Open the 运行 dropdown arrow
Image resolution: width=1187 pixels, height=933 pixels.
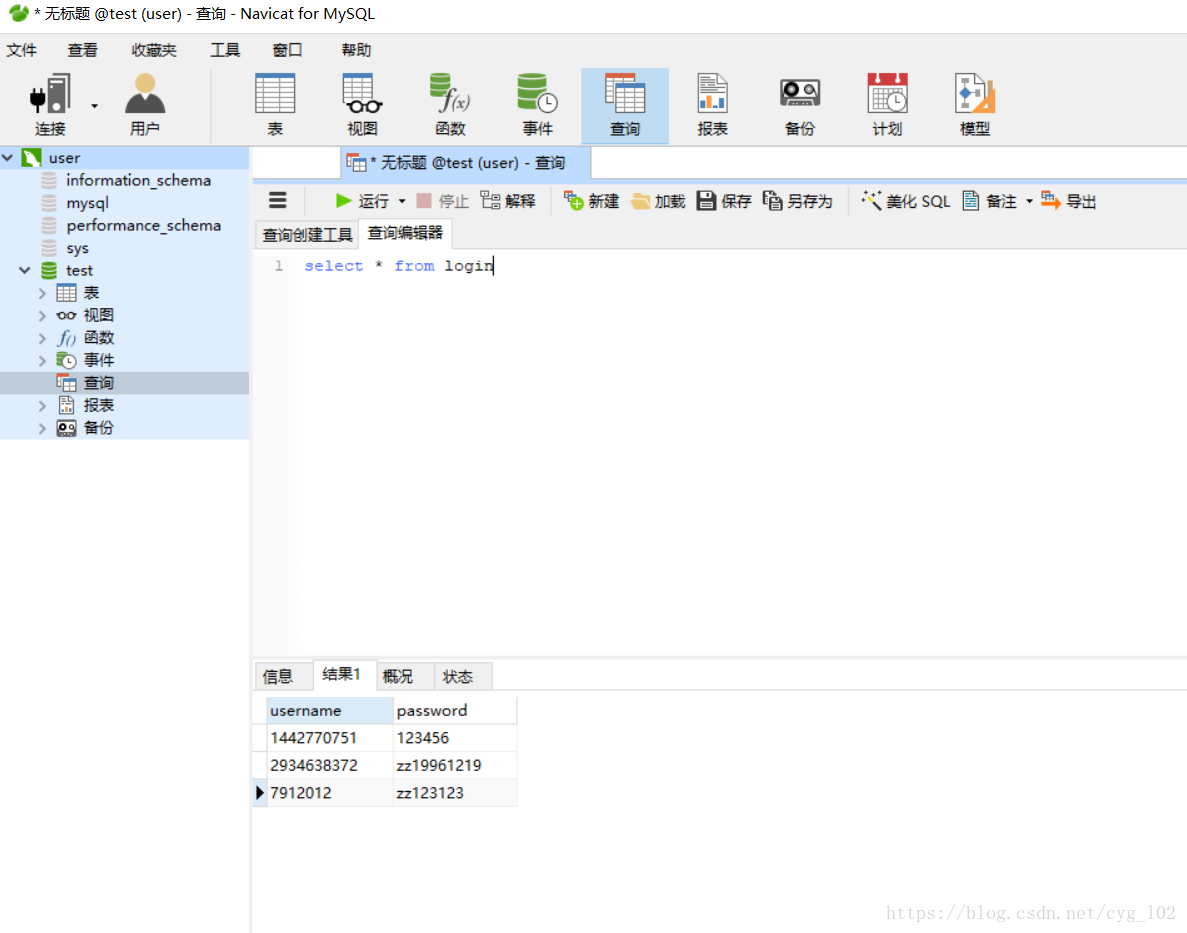(x=402, y=201)
